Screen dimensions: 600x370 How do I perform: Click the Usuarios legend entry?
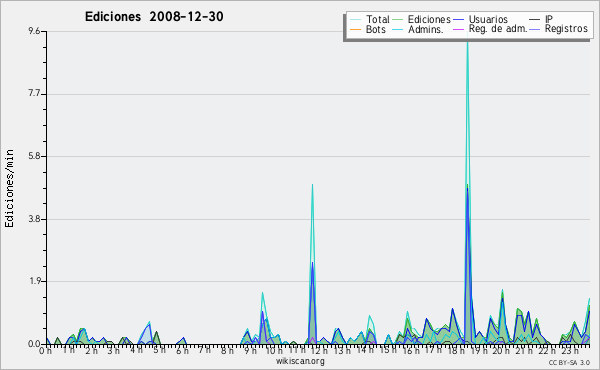(x=480, y=19)
